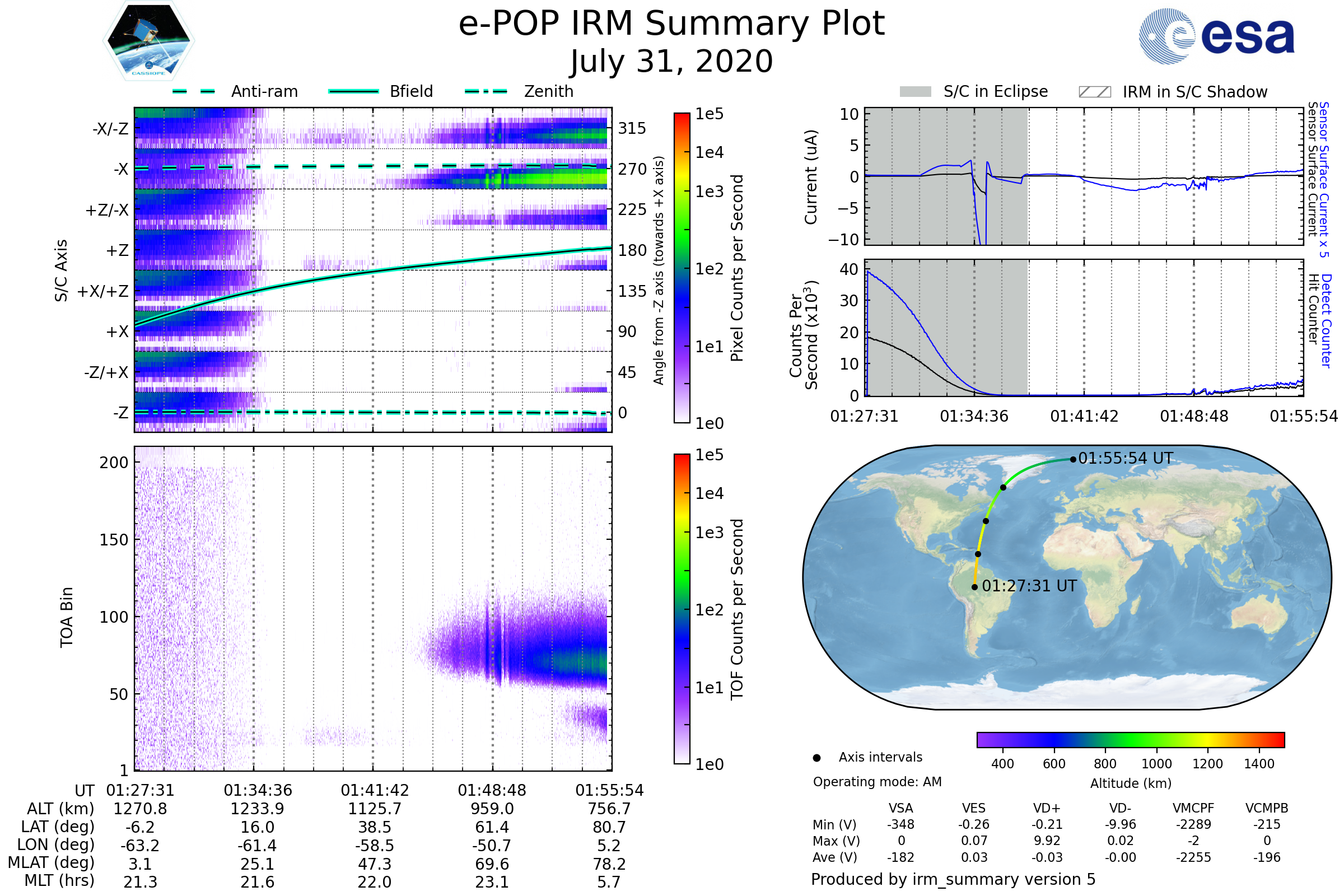The width and height of the screenshot is (1344, 896).
Task: Click the Bfield solid line legend icon
Action: tap(353, 91)
